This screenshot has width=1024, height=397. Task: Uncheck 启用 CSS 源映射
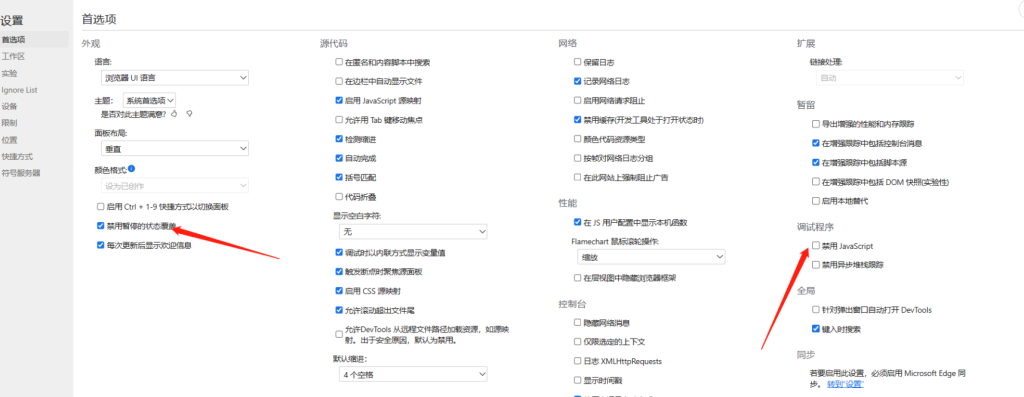coord(339,291)
